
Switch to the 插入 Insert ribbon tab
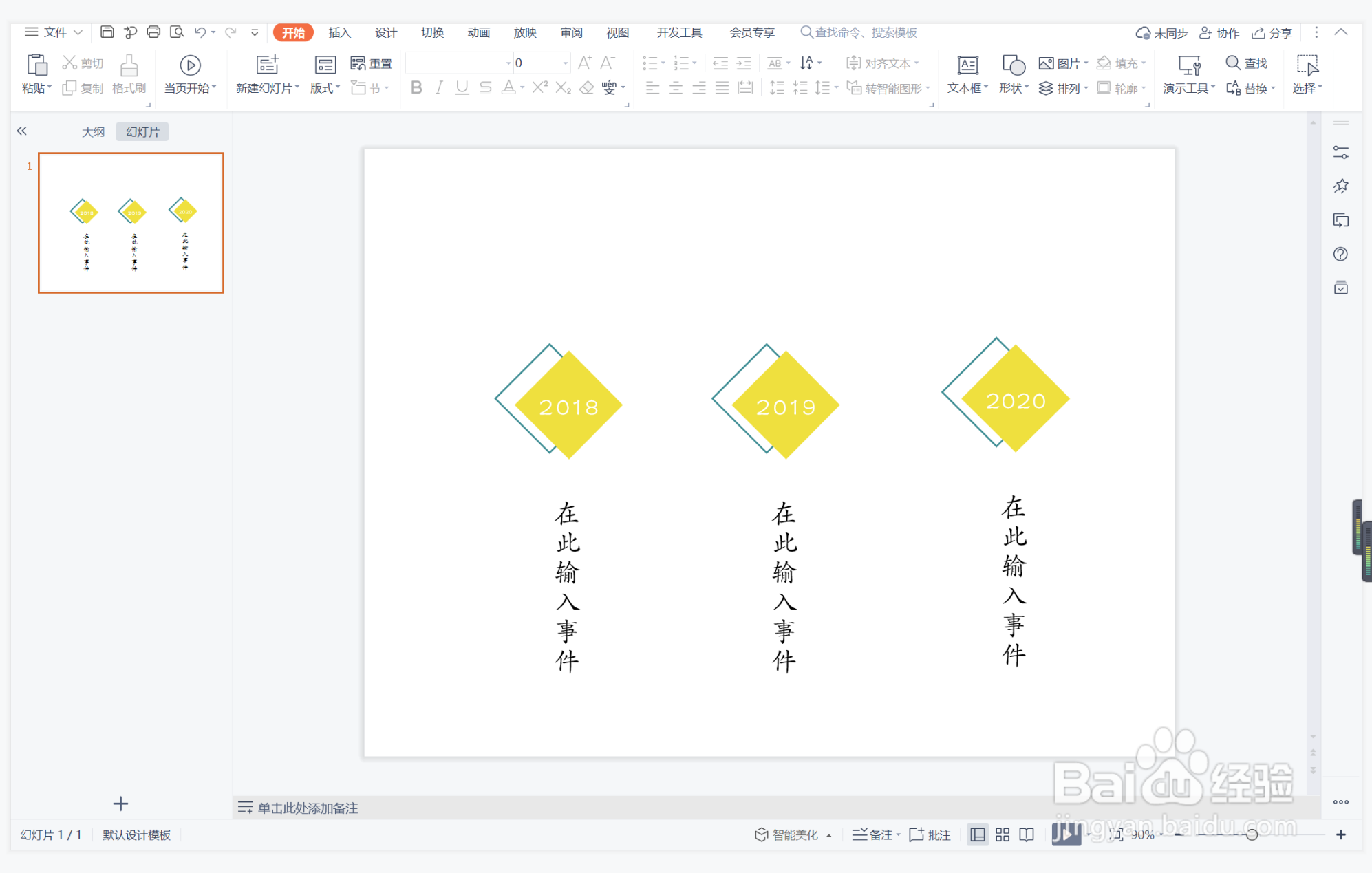(x=339, y=32)
